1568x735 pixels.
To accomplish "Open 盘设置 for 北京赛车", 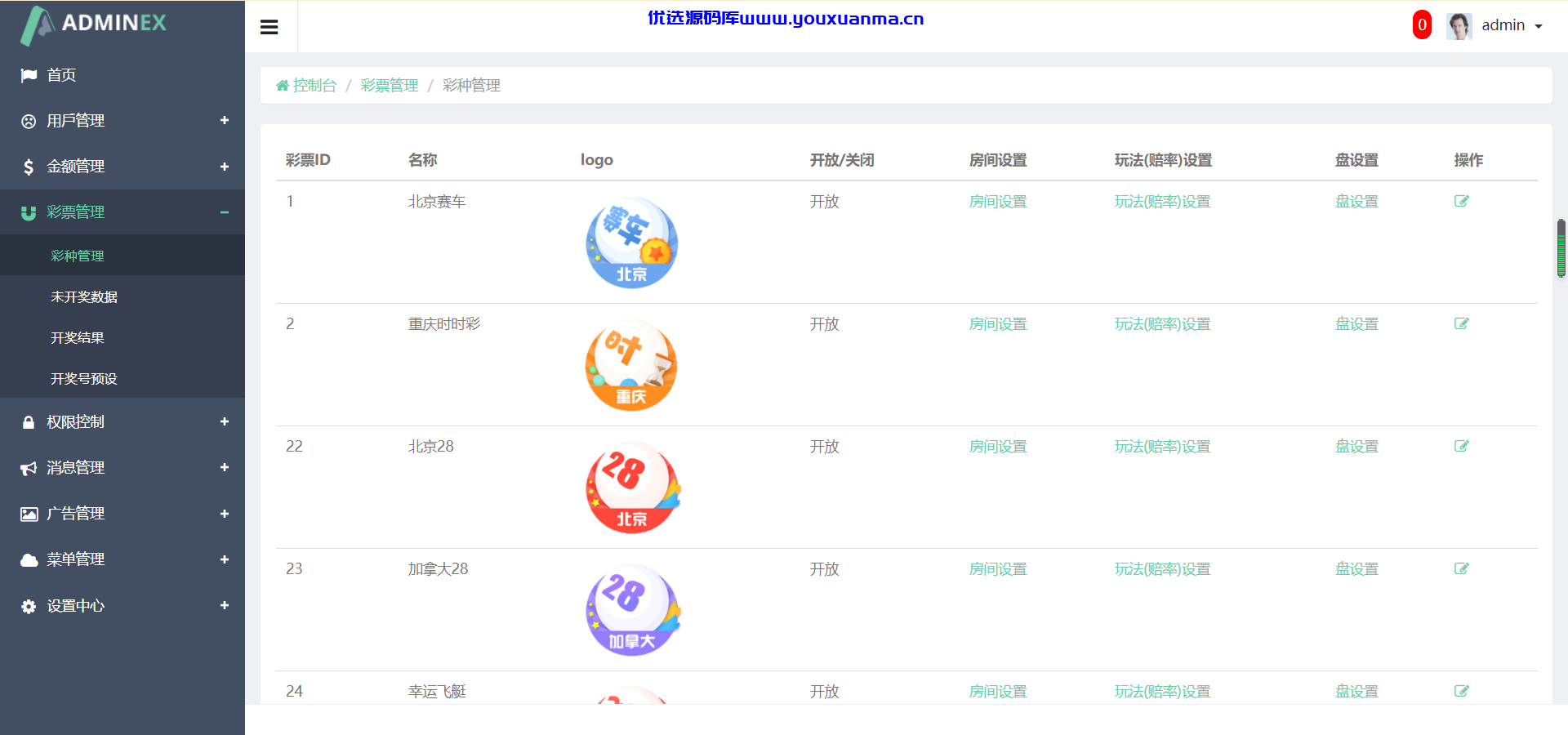I will [x=1356, y=202].
